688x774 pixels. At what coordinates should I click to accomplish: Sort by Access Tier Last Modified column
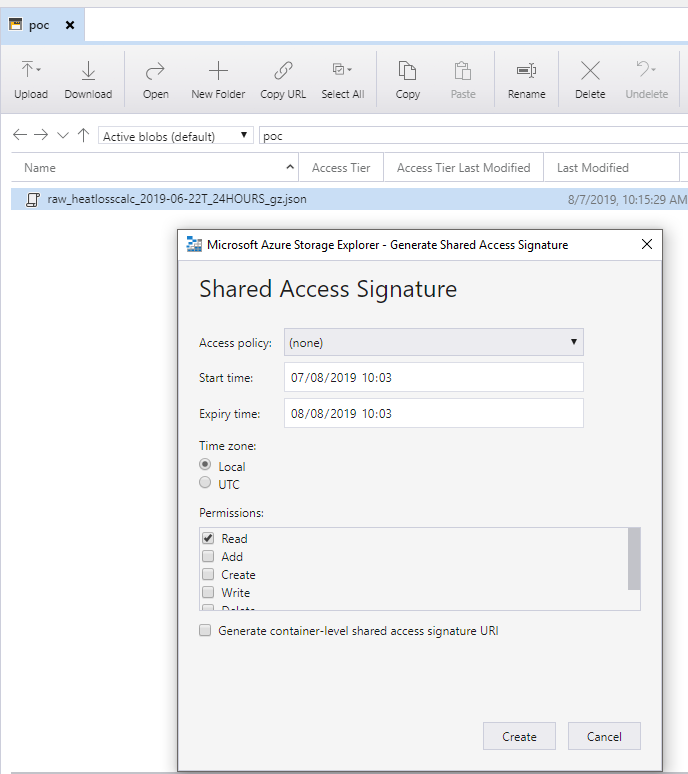[463, 167]
